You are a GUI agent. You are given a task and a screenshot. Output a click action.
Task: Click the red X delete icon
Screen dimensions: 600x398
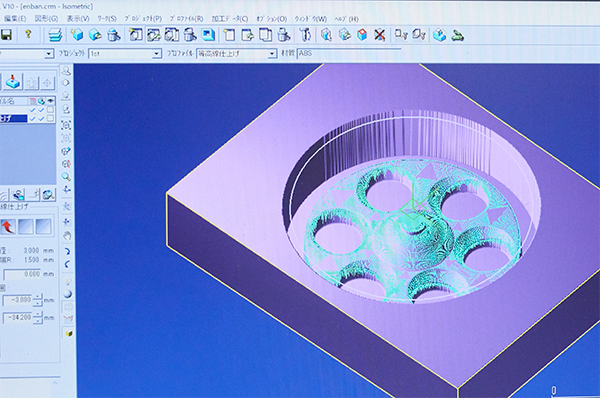pos(379,35)
